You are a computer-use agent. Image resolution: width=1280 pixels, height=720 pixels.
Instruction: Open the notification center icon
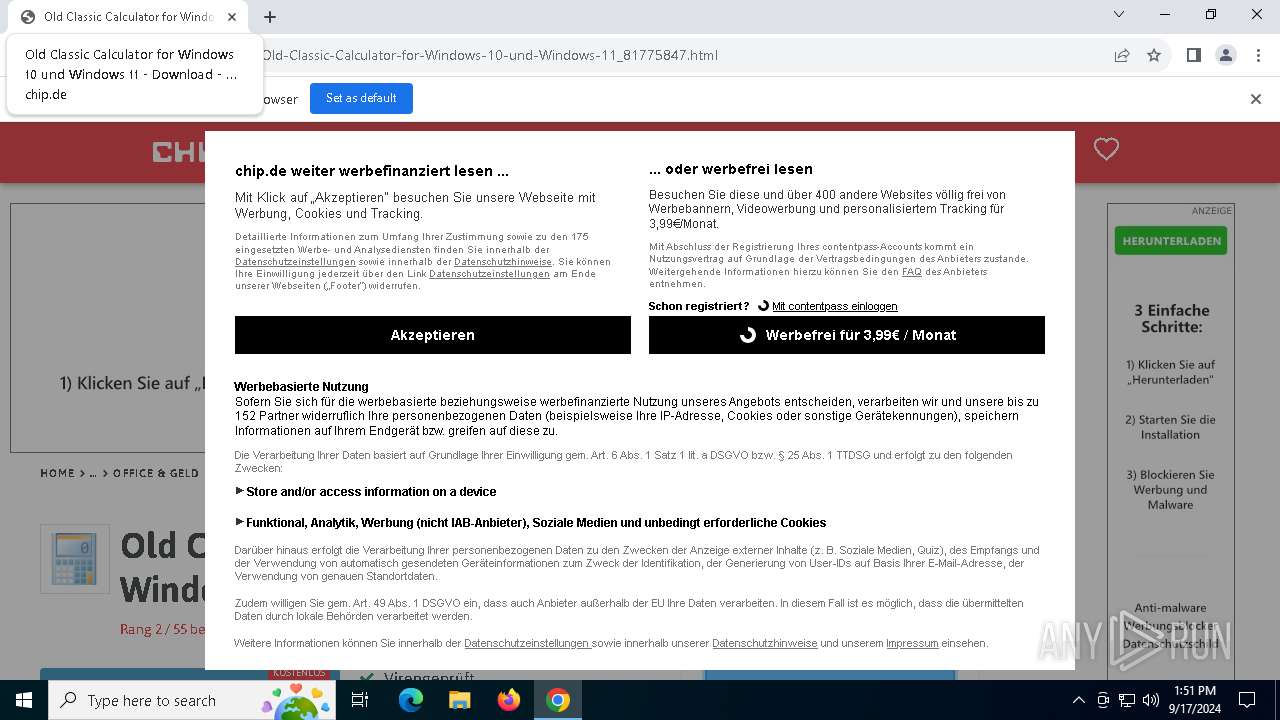coord(1247,700)
